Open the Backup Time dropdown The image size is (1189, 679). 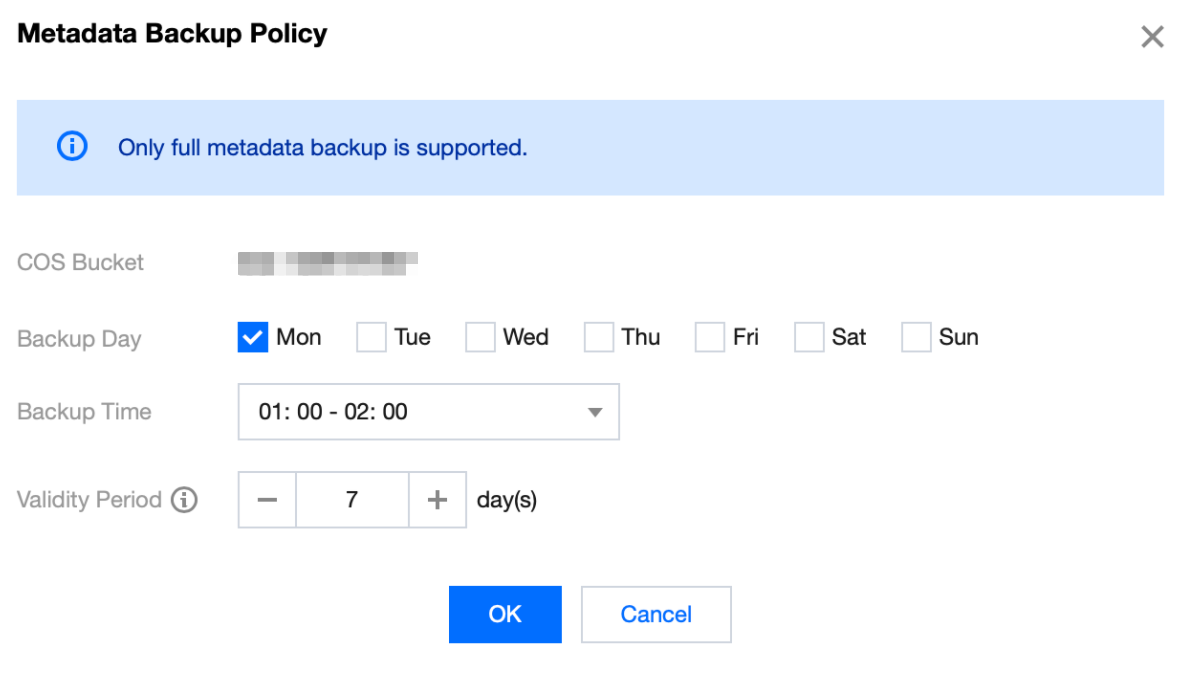point(428,412)
